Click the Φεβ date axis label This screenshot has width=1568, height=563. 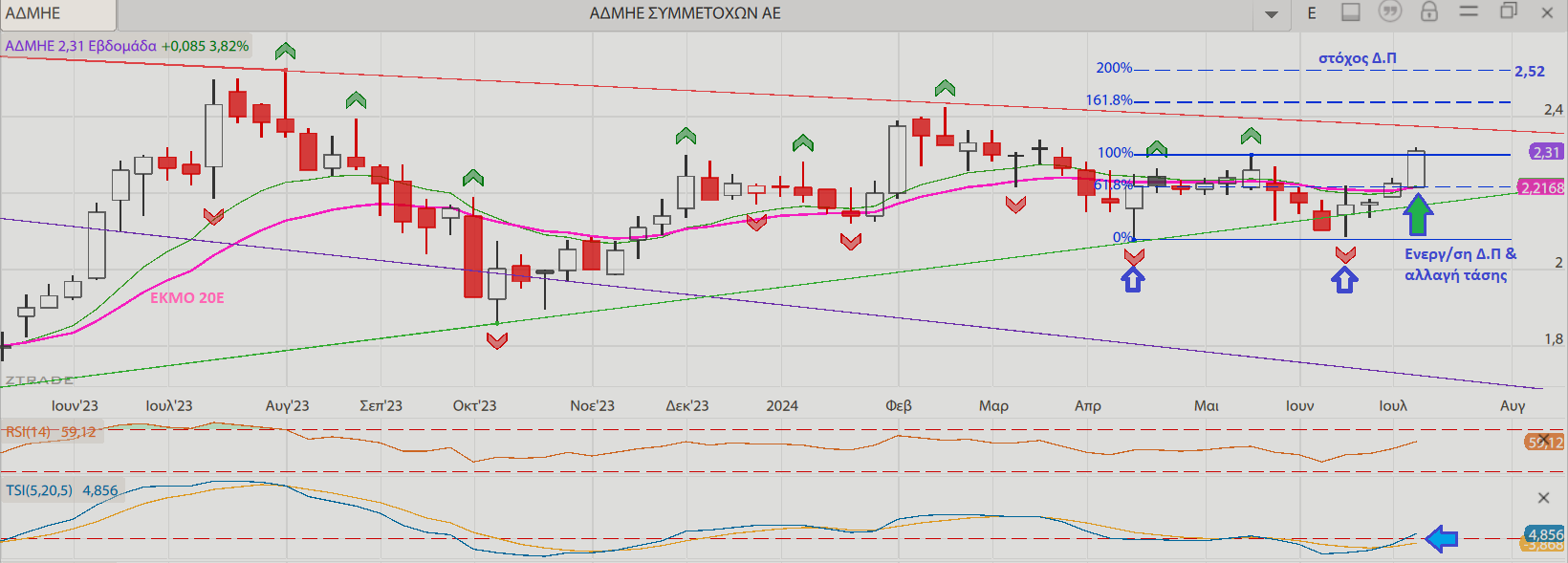click(899, 406)
